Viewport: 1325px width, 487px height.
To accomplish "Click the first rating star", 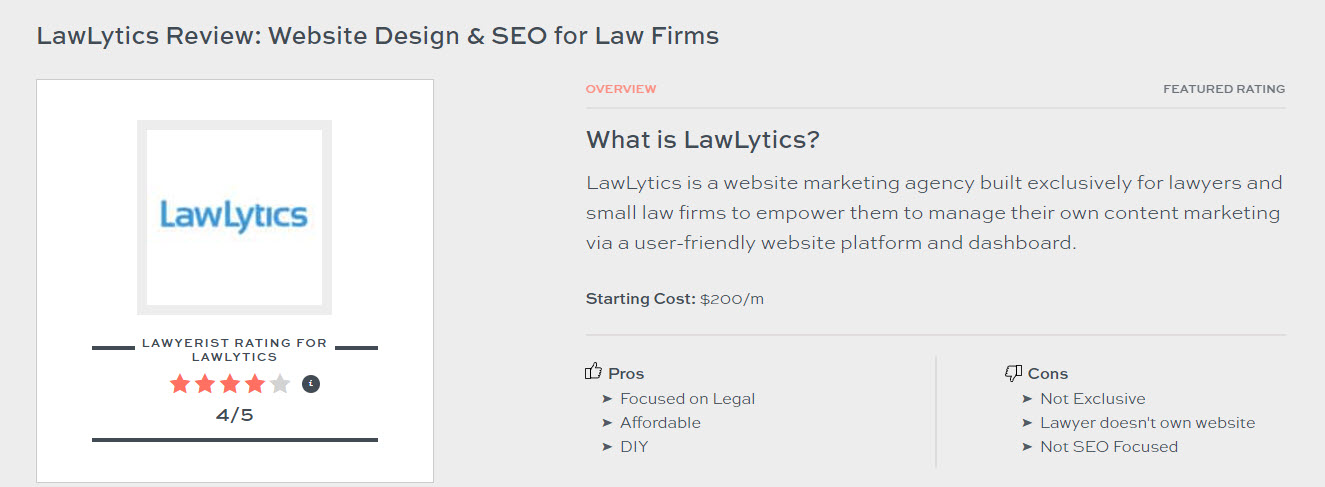I will tap(180, 383).
